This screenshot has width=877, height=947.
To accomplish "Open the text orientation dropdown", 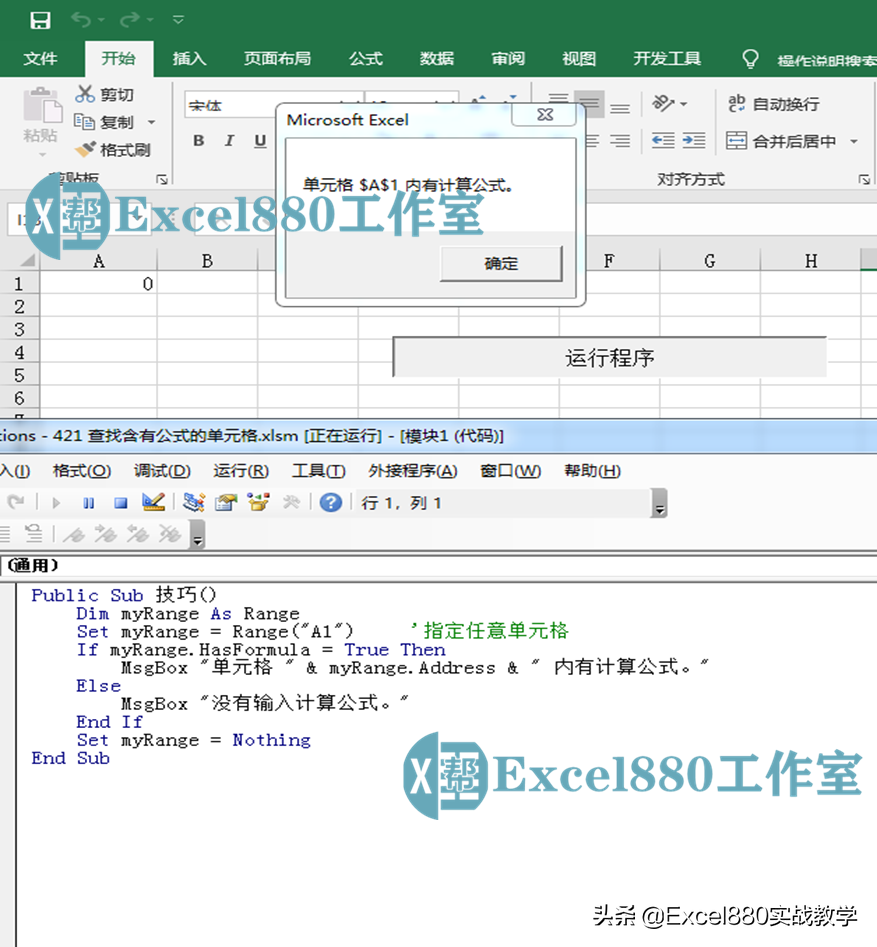I will pyautogui.click(x=669, y=104).
